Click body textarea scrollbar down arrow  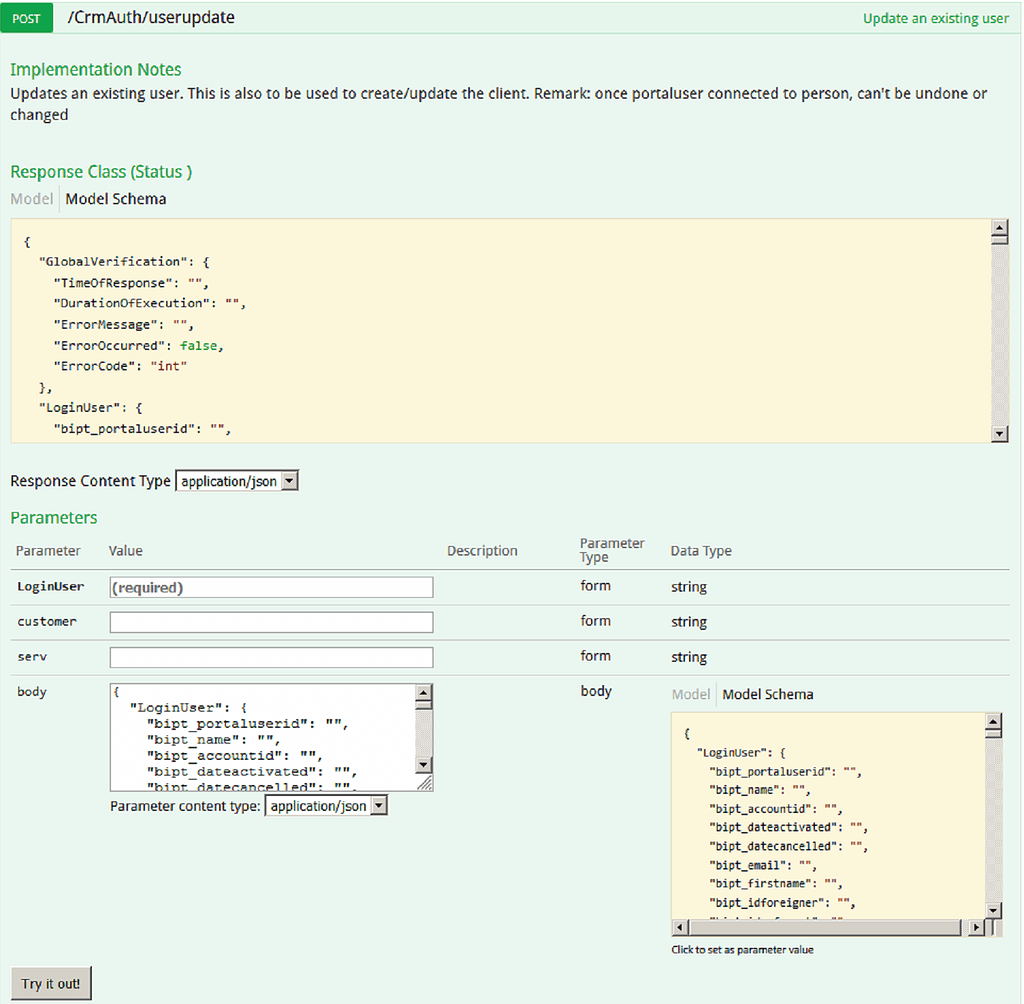(x=424, y=765)
